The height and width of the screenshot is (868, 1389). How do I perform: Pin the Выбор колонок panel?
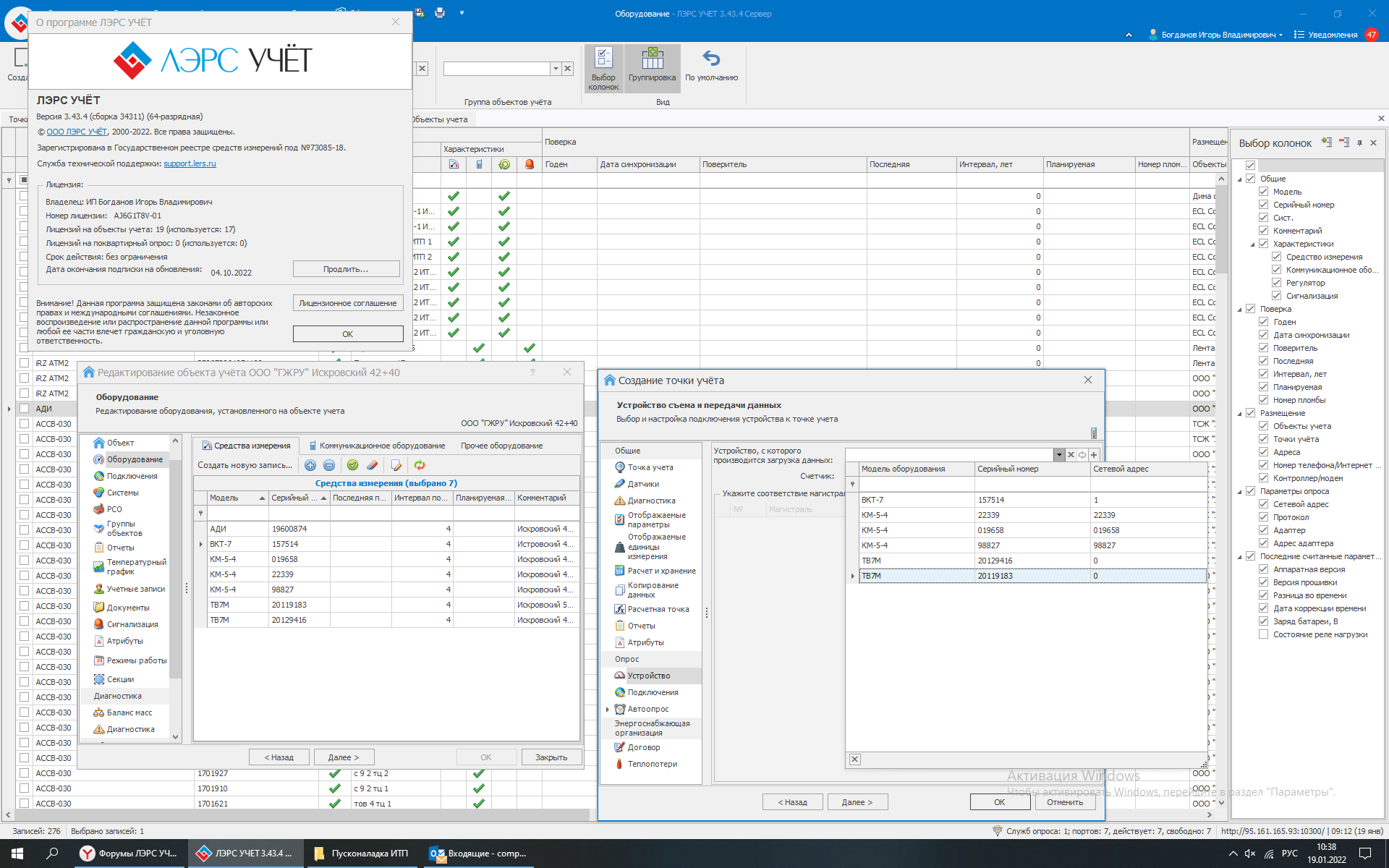[1359, 143]
